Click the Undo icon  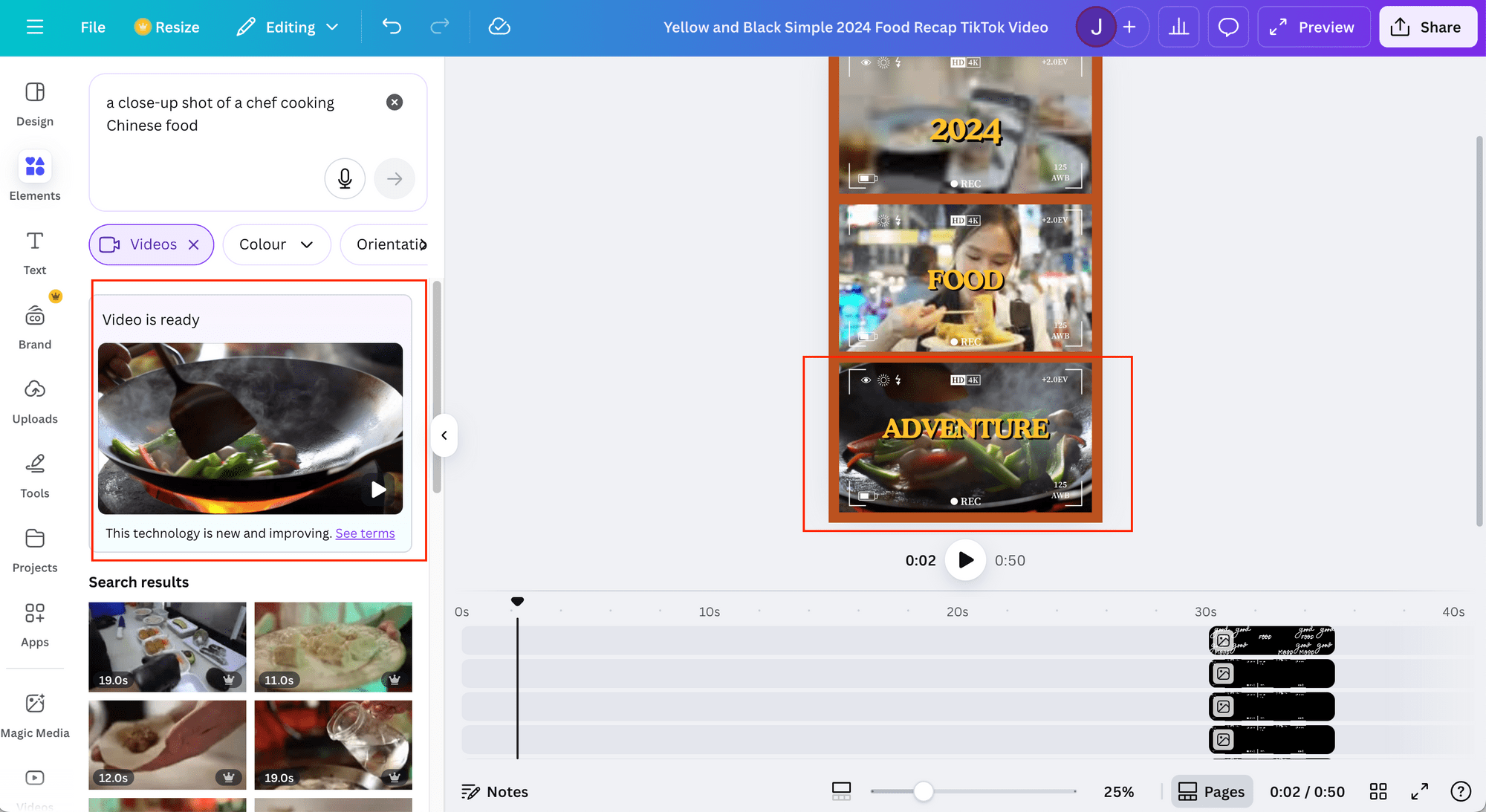coord(392,27)
